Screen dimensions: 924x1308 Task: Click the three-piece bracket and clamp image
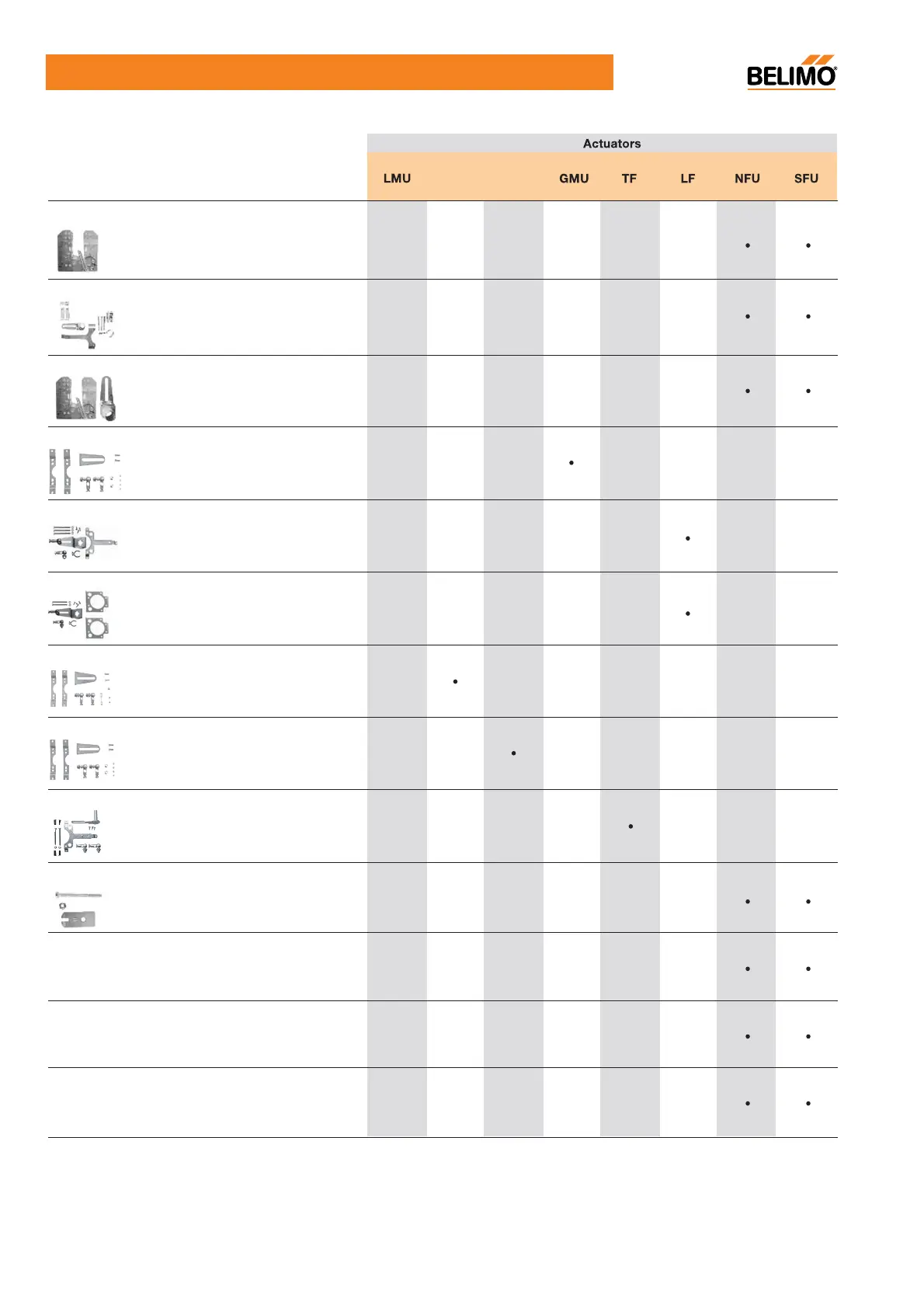pos(86,398)
